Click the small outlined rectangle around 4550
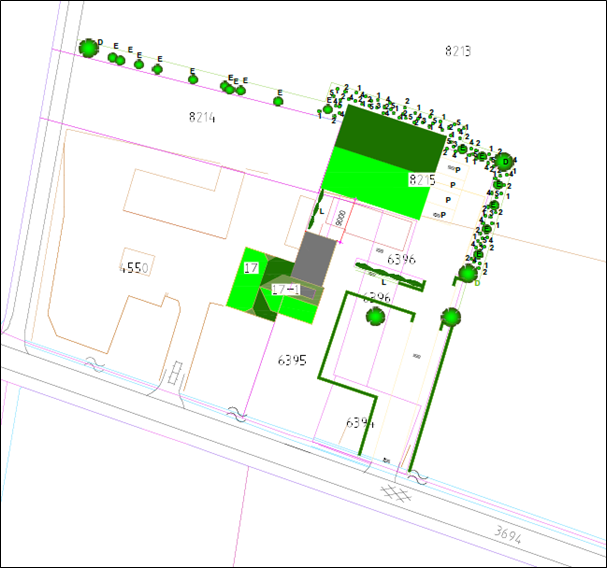 tap(137, 262)
